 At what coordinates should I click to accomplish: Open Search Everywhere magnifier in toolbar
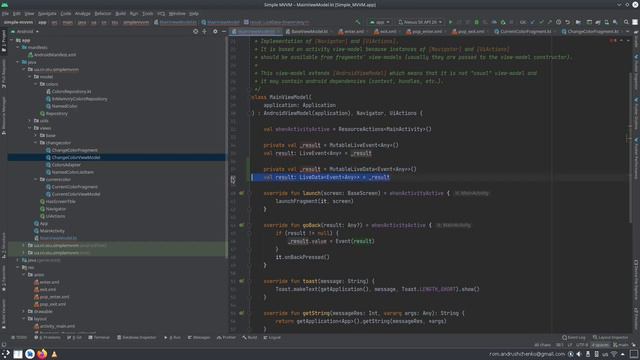626,22
